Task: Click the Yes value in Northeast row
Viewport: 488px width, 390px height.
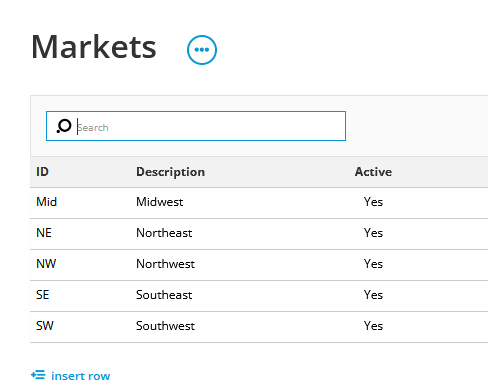Action: pyautogui.click(x=373, y=233)
